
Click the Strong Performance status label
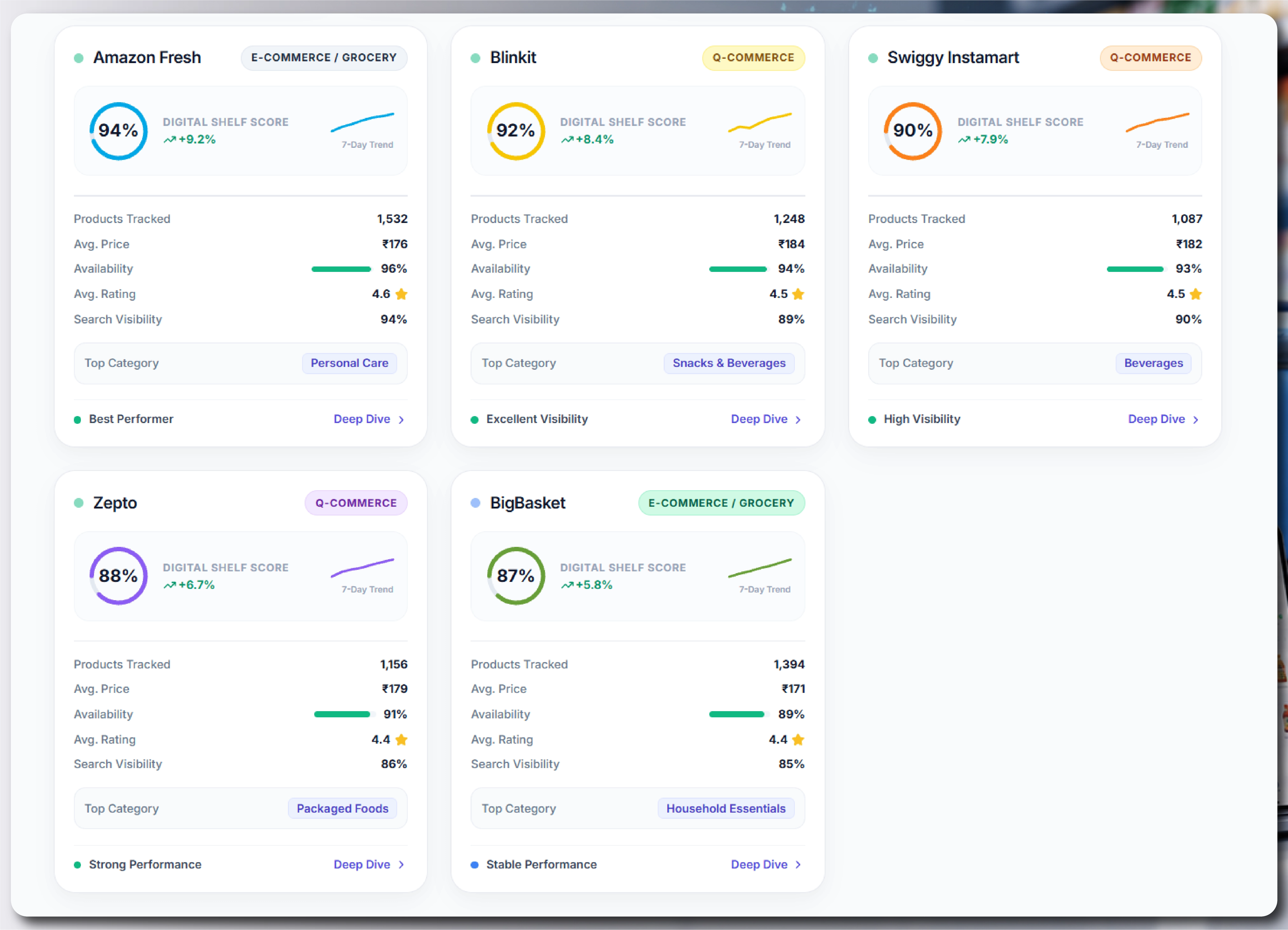point(145,864)
